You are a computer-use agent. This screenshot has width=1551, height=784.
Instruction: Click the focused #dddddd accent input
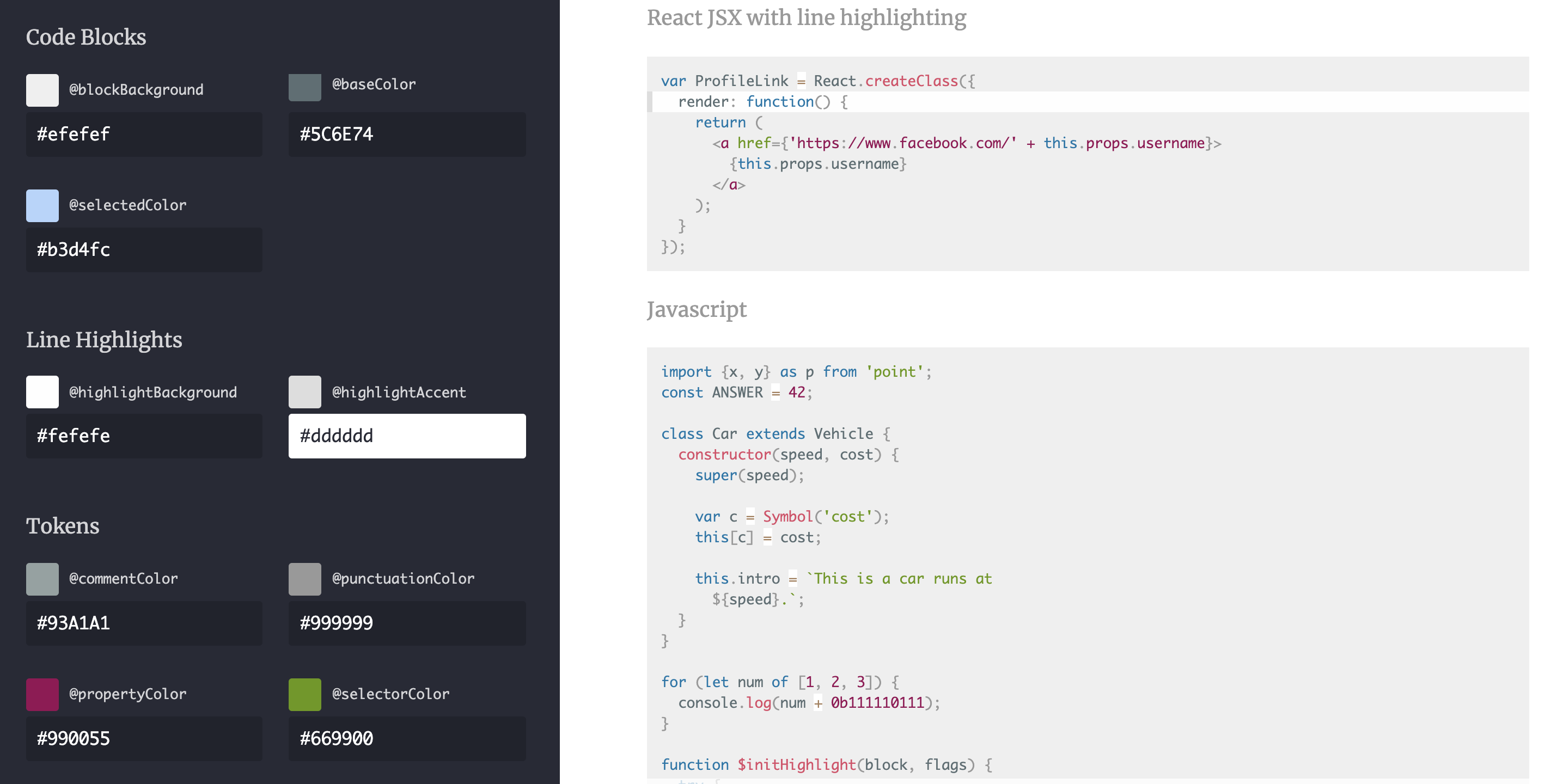407,436
